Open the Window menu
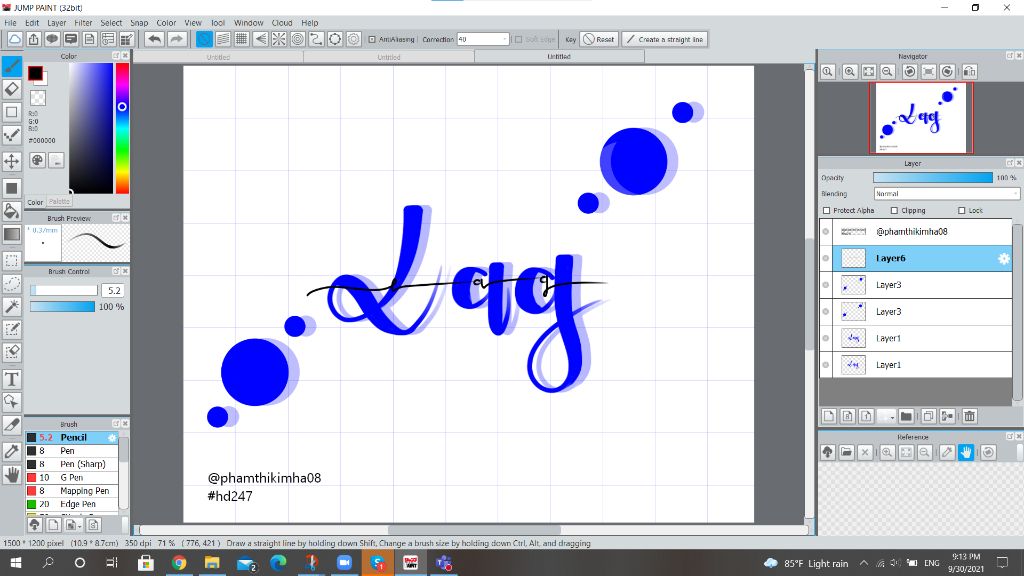The image size is (1024, 576). [248, 23]
